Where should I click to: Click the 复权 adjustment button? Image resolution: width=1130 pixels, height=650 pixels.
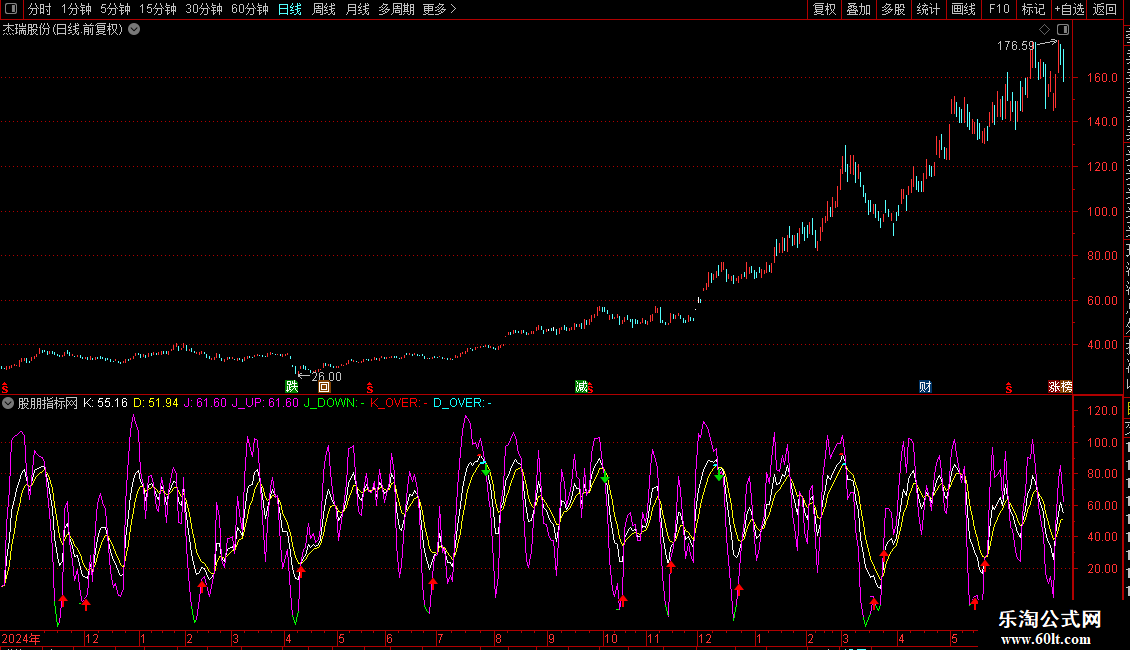(x=824, y=9)
